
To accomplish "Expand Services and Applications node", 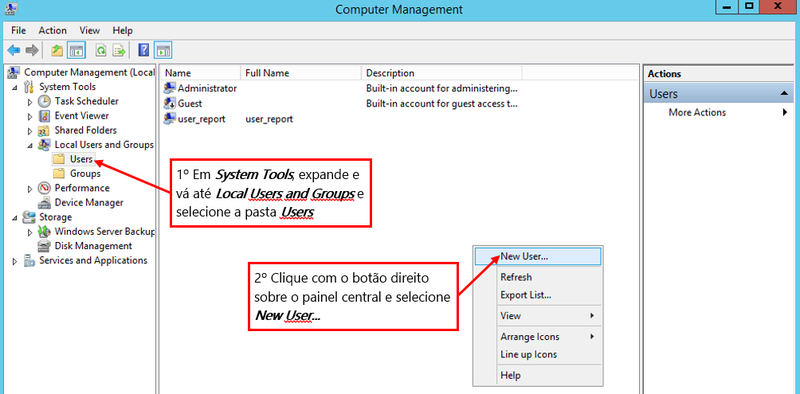I will click(x=15, y=261).
